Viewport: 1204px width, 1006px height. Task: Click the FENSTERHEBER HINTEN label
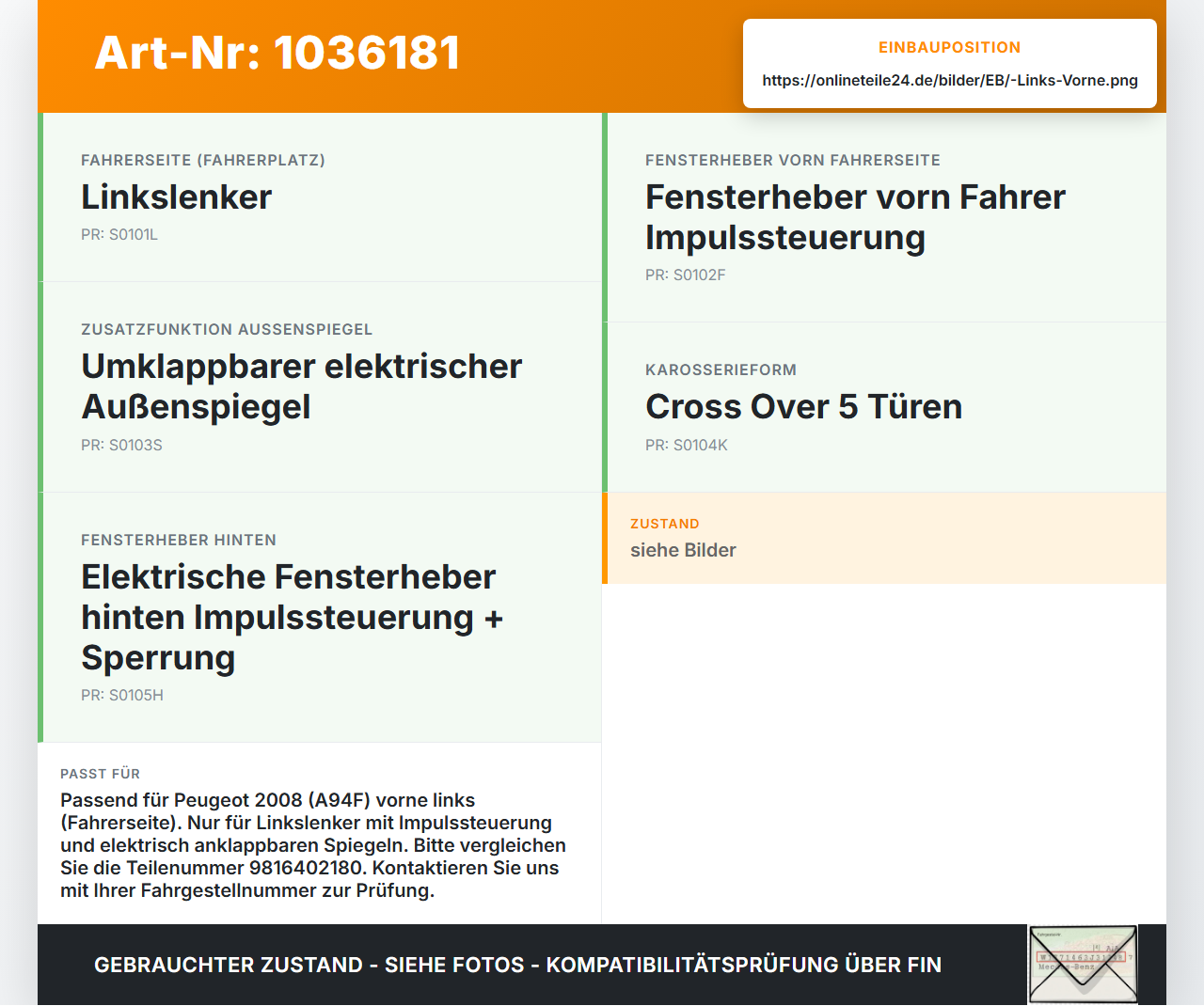(x=179, y=540)
